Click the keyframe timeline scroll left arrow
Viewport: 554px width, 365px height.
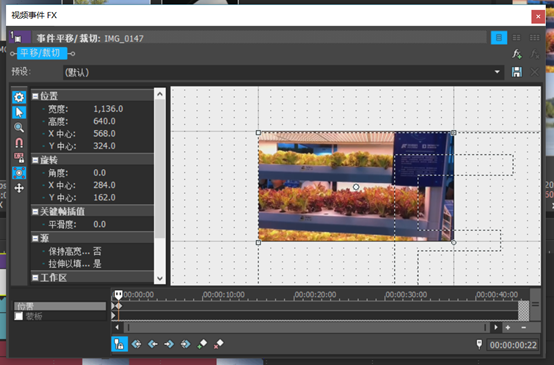(117, 328)
